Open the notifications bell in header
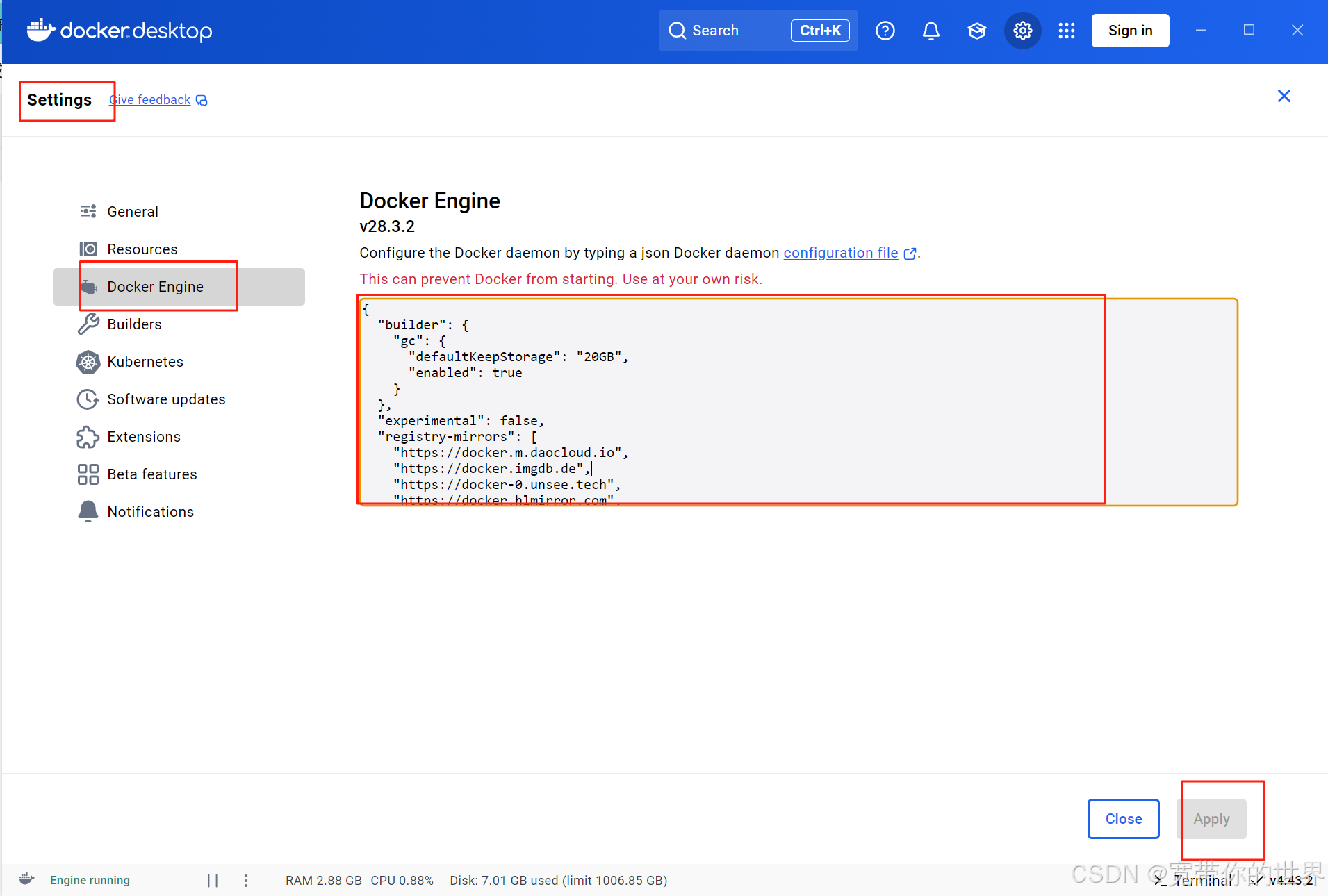This screenshot has height=896, width=1328. coord(931,31)
